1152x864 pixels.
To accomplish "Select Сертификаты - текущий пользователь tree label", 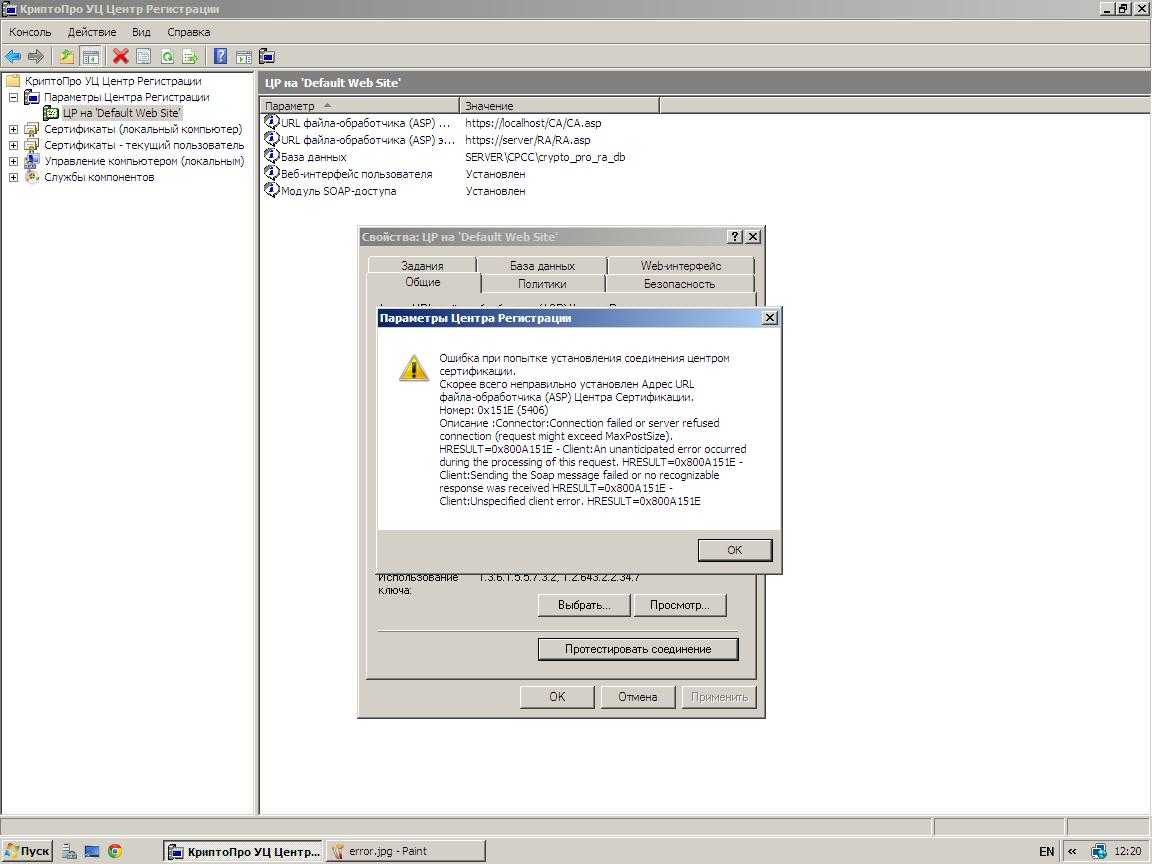I will 144,145.
